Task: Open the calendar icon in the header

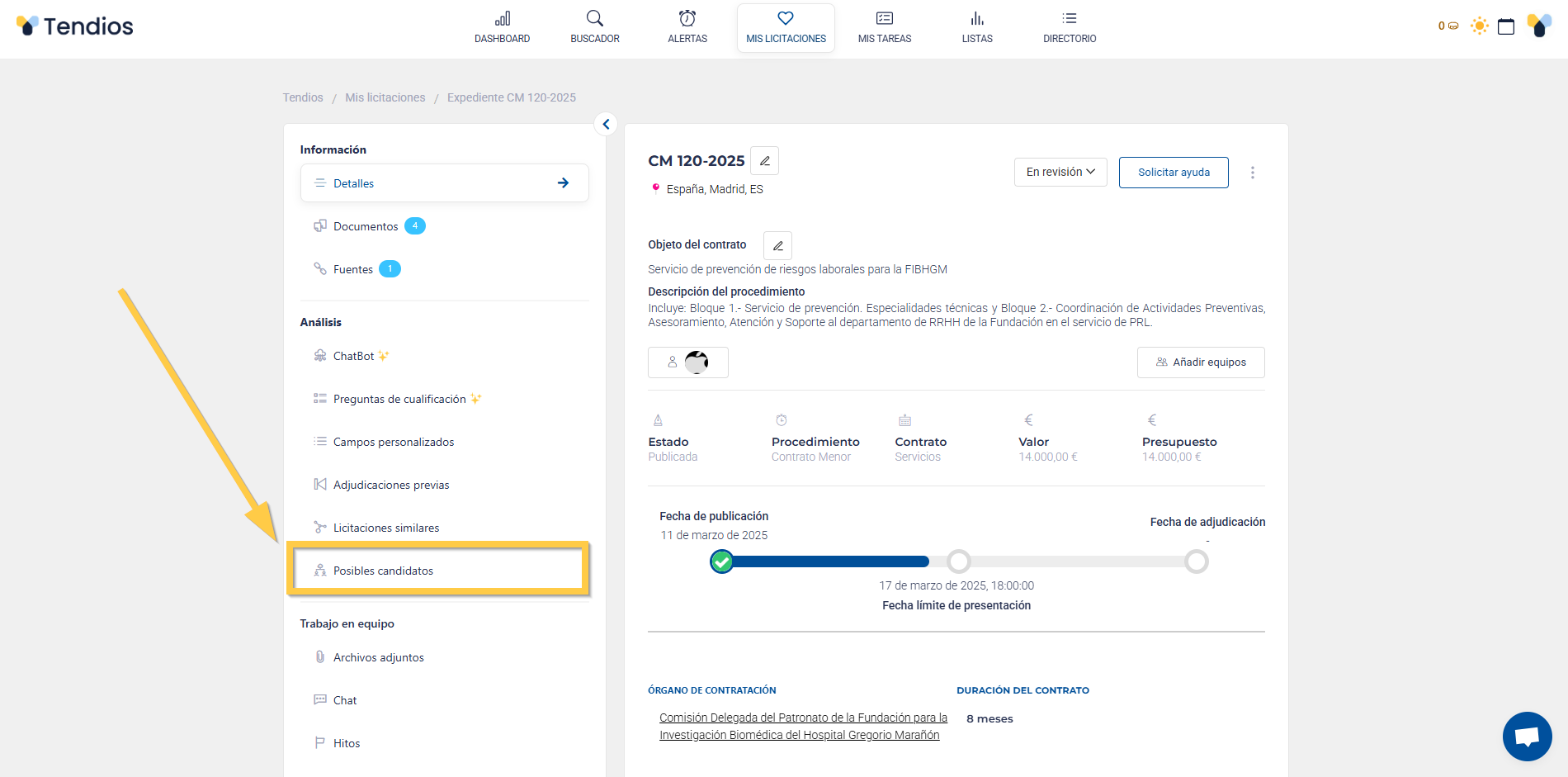Action: [x=1506, y=26]
